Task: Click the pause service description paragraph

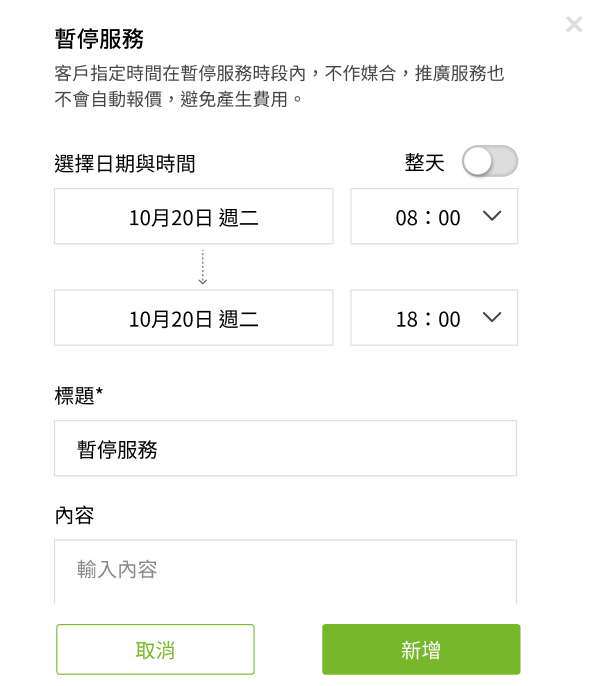Action: [x=278, y=86]
